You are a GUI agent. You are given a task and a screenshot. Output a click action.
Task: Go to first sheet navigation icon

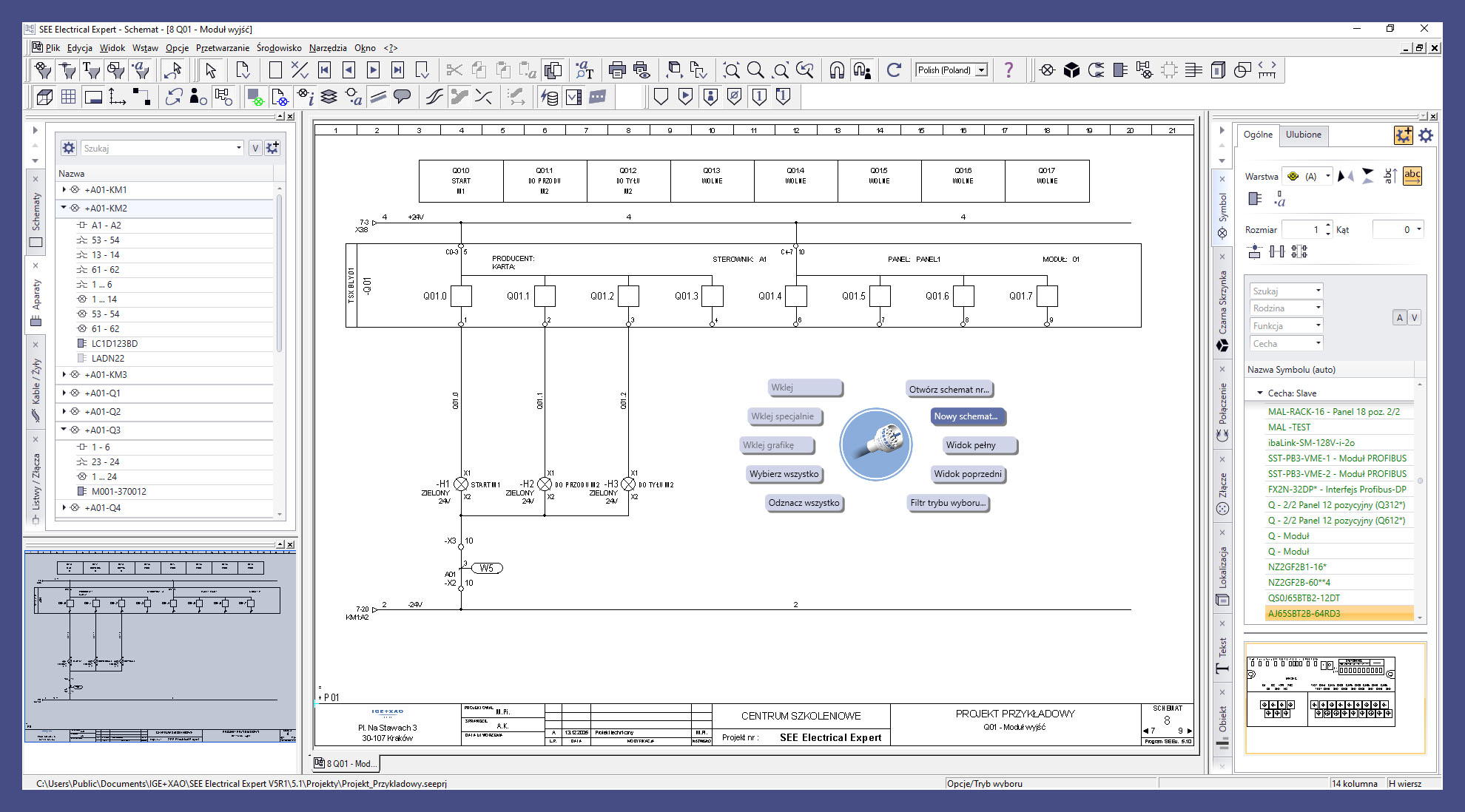click(x=324, y=70)
